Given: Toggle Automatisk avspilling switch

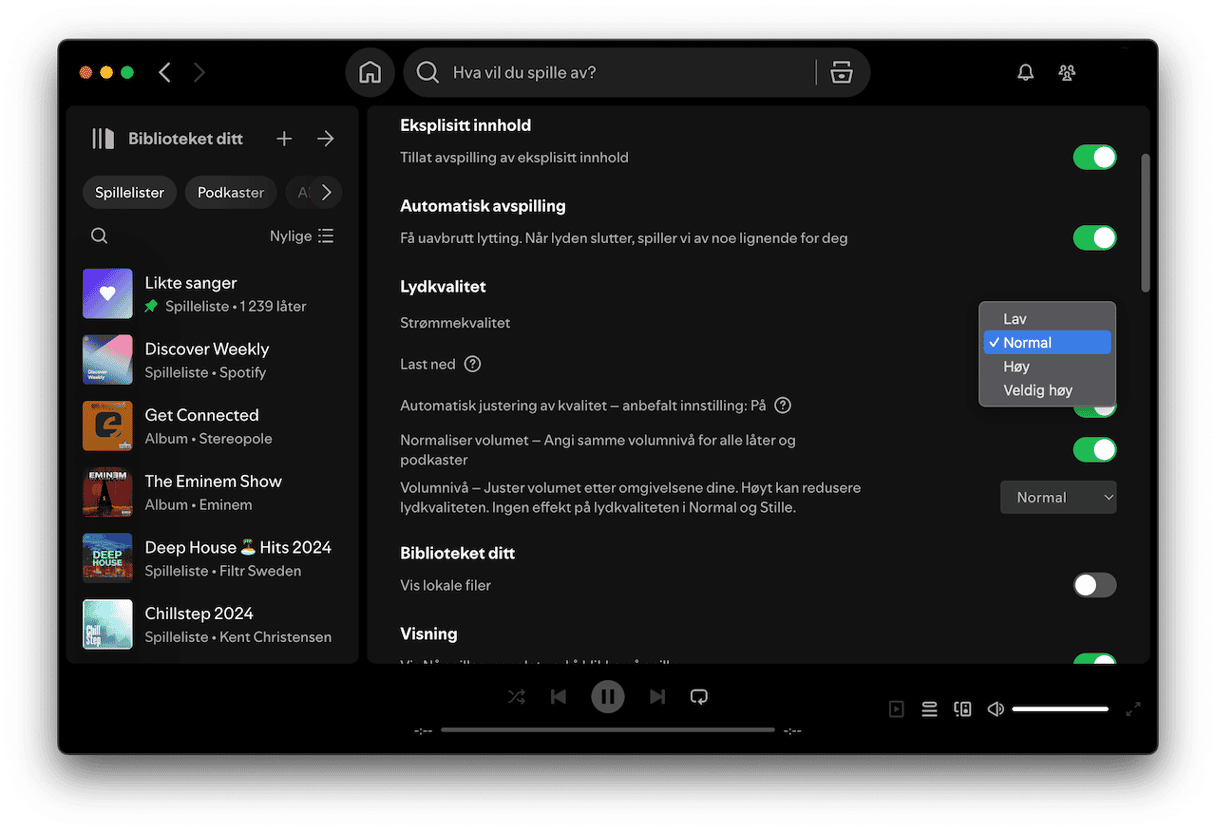Looking at the screenshot, I should click(x=1094, y=238).
